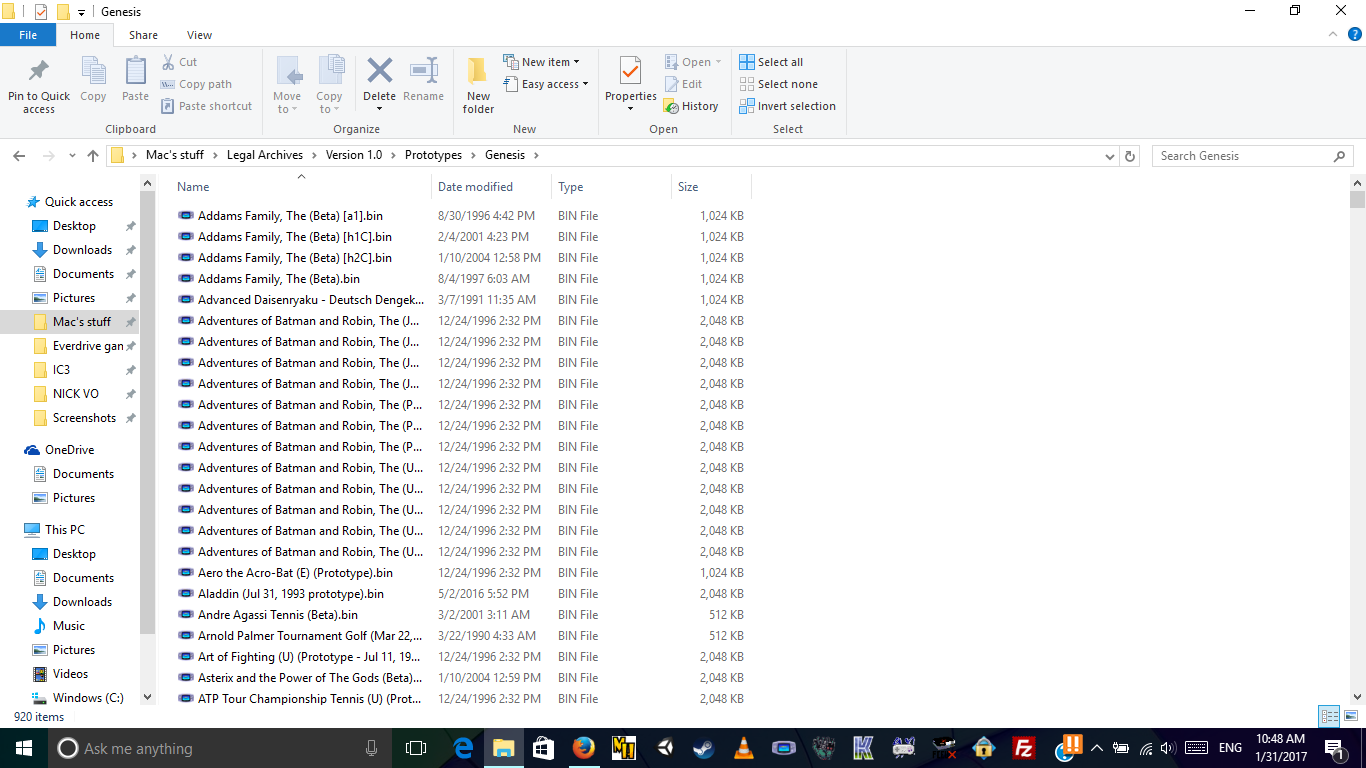
Task: Open Firefox from the taskbar
Action: click(x=584, y=748)
